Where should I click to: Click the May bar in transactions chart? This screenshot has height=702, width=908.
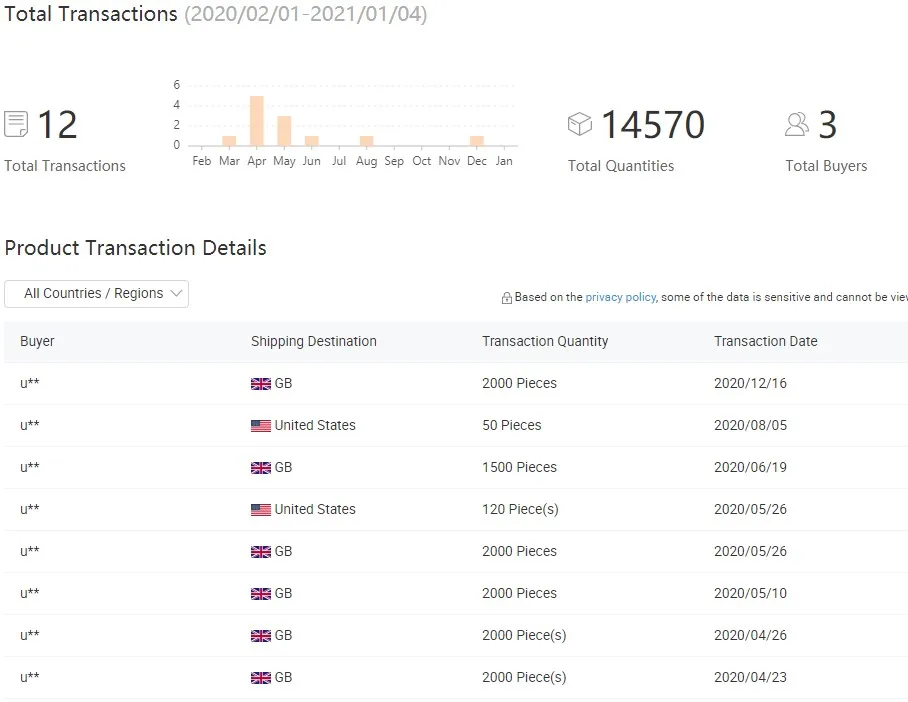284,131
